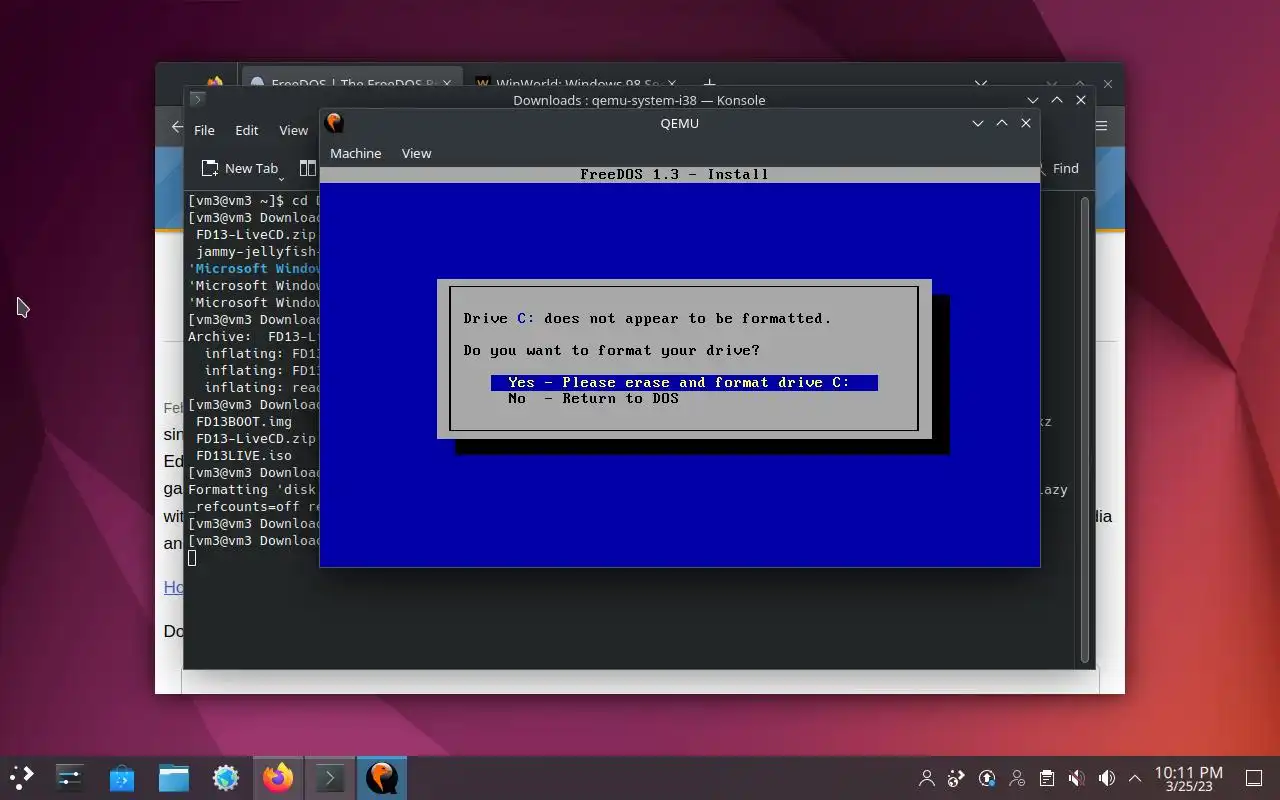Click the bold 'Microsoft Window' terminal line
The width and height of the screenshot is (1280, 800).
click(254, 268)
